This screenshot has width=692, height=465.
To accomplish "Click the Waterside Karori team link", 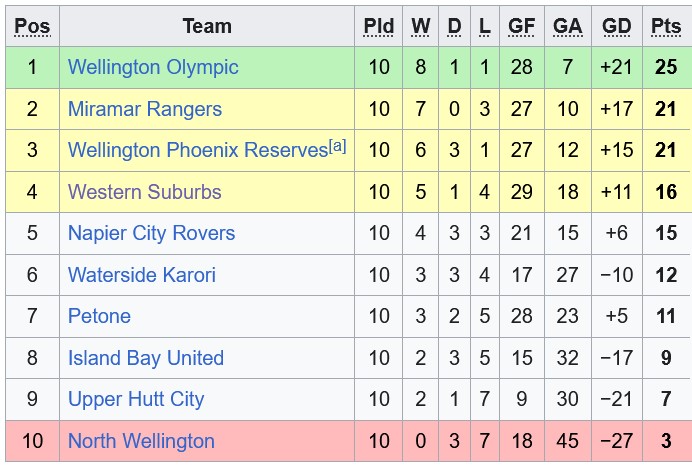I will 142,275.
